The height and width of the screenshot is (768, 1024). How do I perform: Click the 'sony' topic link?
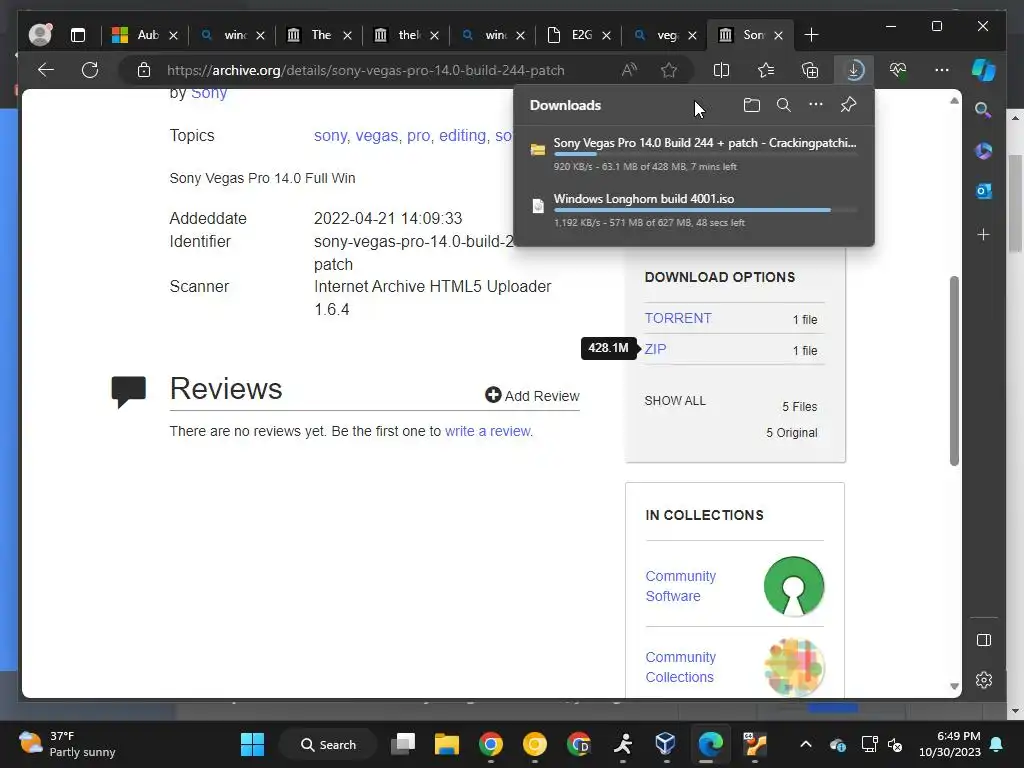point(330,135)
